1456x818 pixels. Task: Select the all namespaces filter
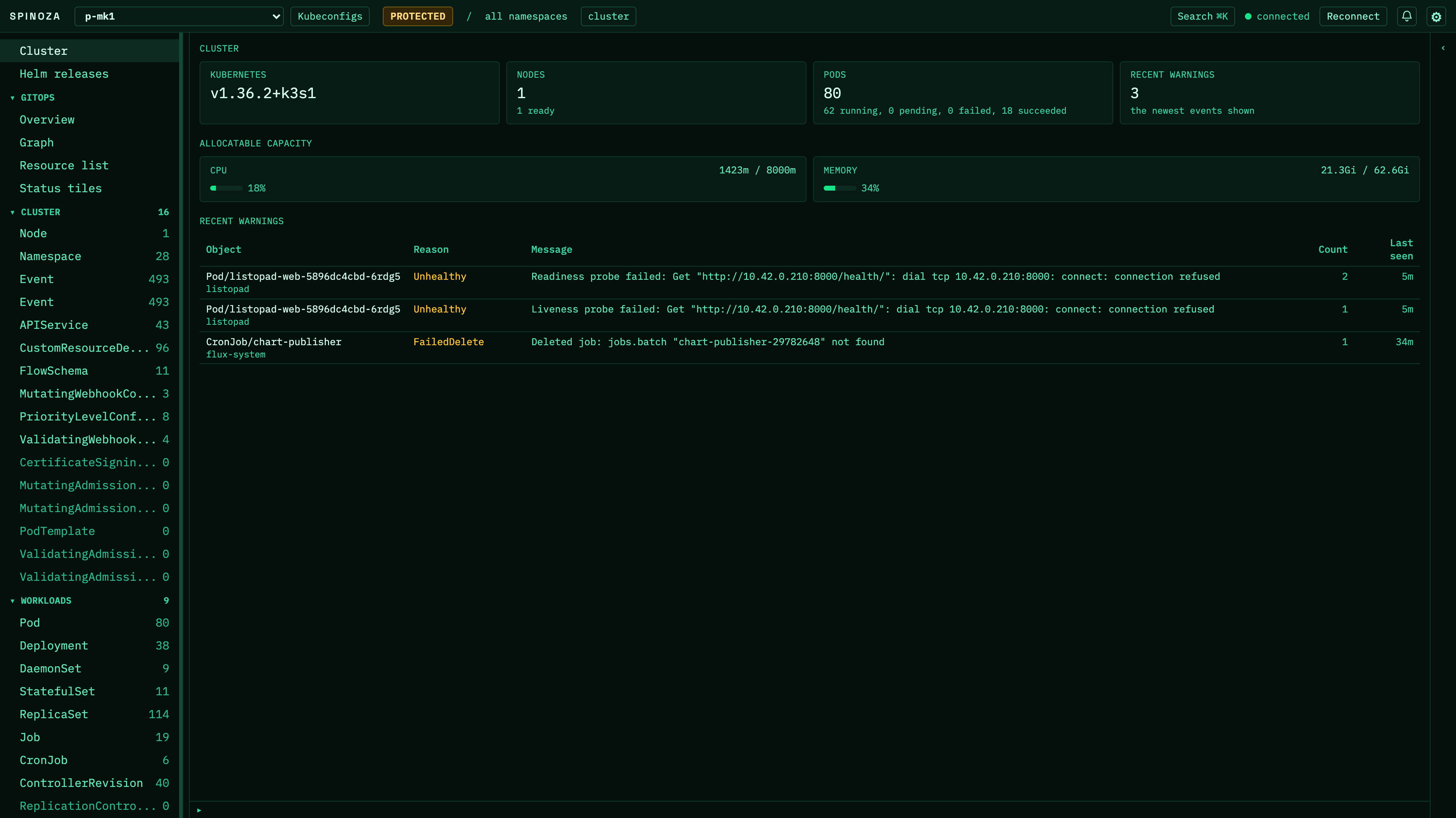526,16
